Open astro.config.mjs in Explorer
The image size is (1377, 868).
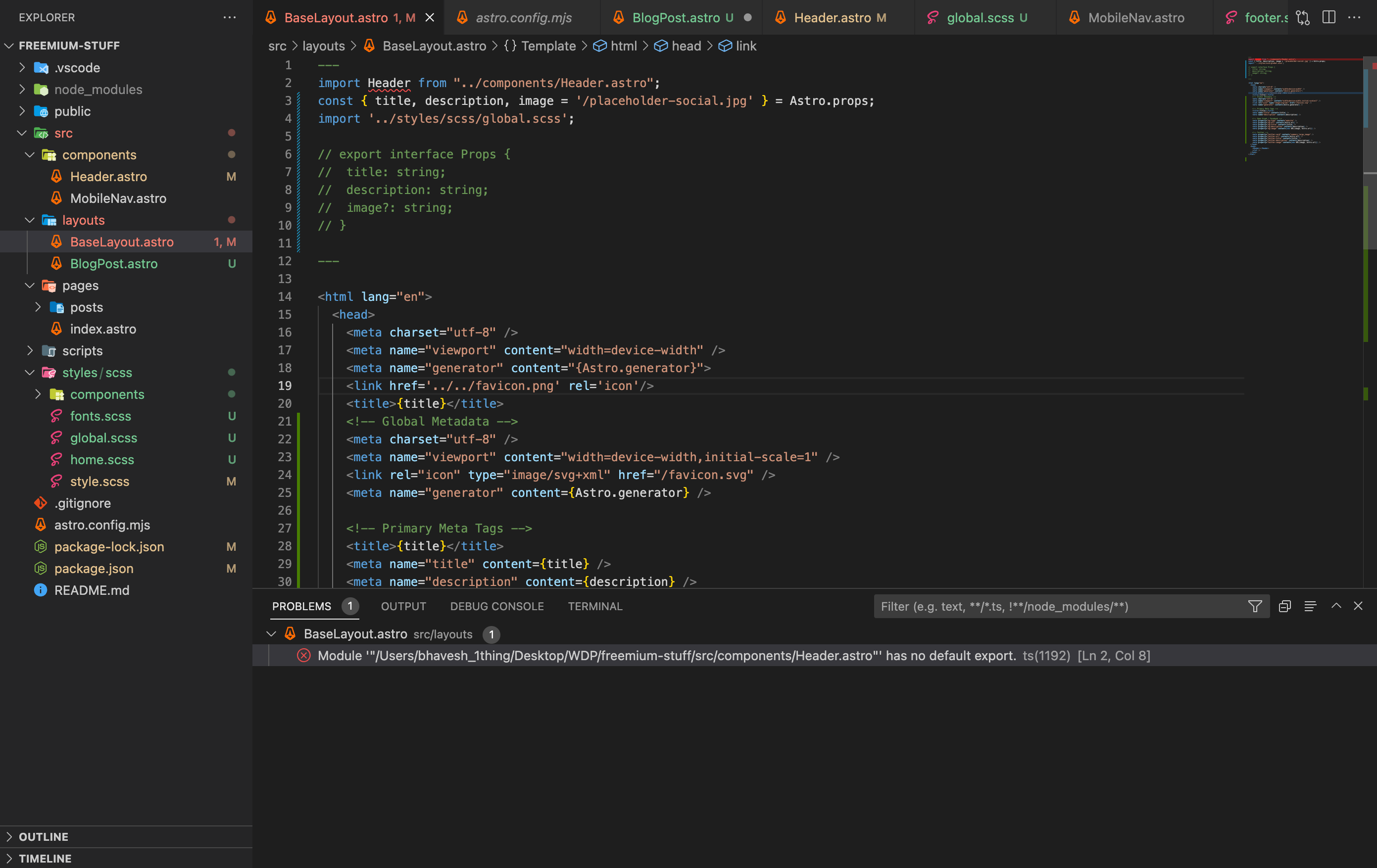[126, 525]
